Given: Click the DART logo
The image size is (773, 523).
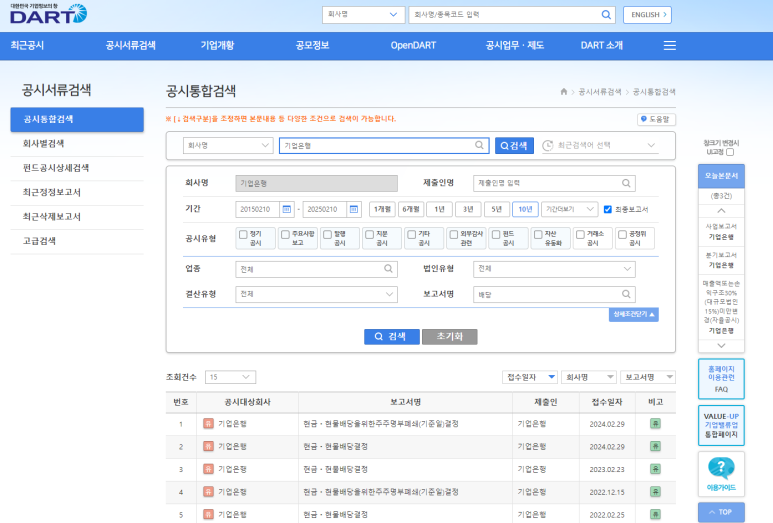Looking at the screenshot, I should click(48, 14).
